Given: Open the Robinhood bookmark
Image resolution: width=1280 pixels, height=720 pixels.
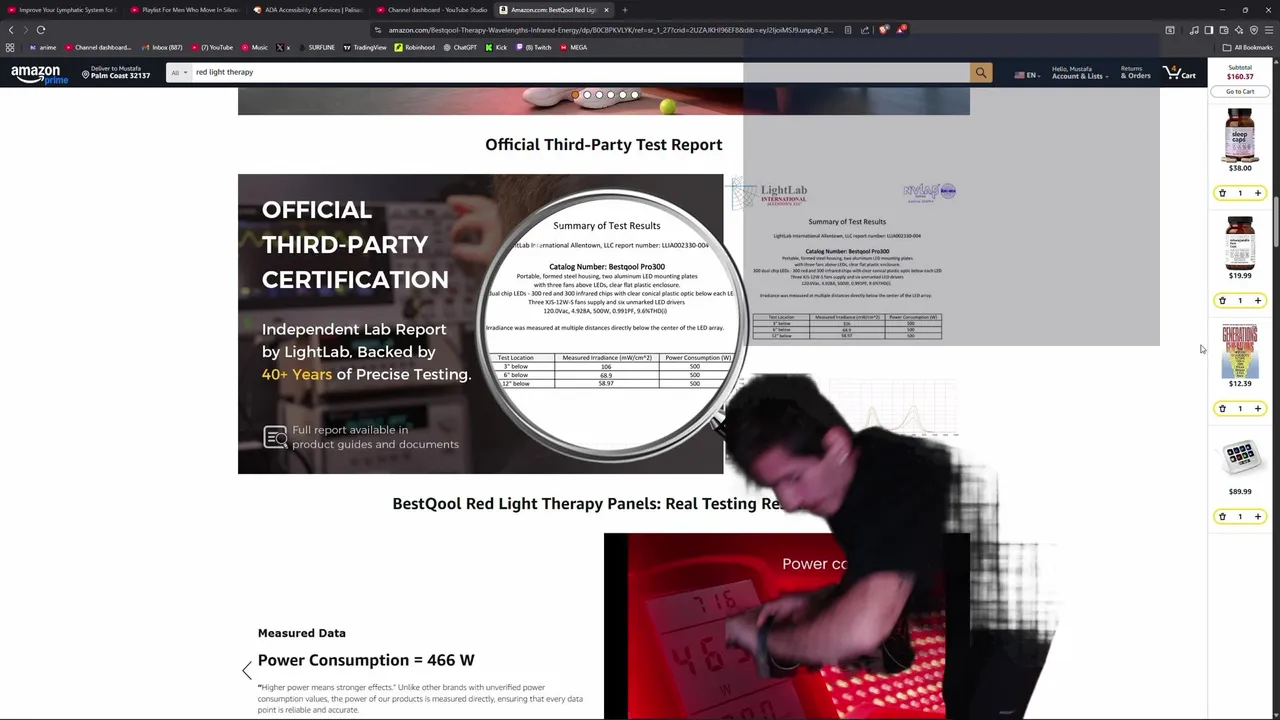Looking at the screenshot, I should (415, 47).
